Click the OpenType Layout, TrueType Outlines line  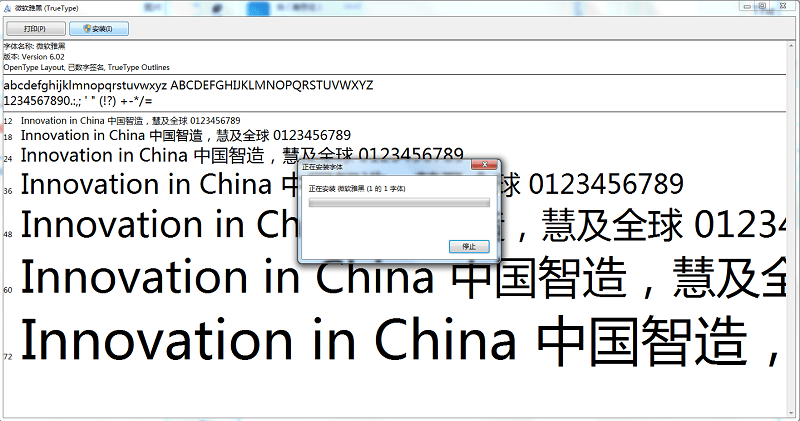[86, 67]
